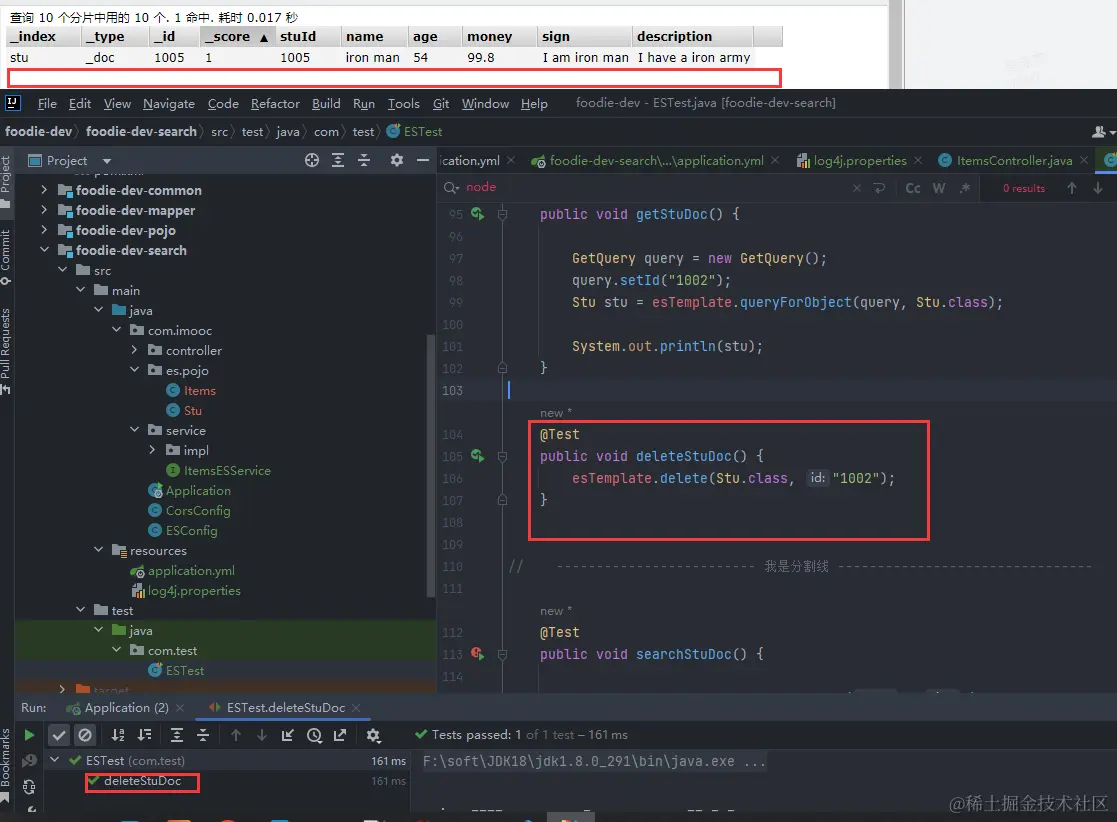The height and width of the screenshot is (822, 1117).
Task: Rerun the test with the green play button
Action: pos(29,735)
